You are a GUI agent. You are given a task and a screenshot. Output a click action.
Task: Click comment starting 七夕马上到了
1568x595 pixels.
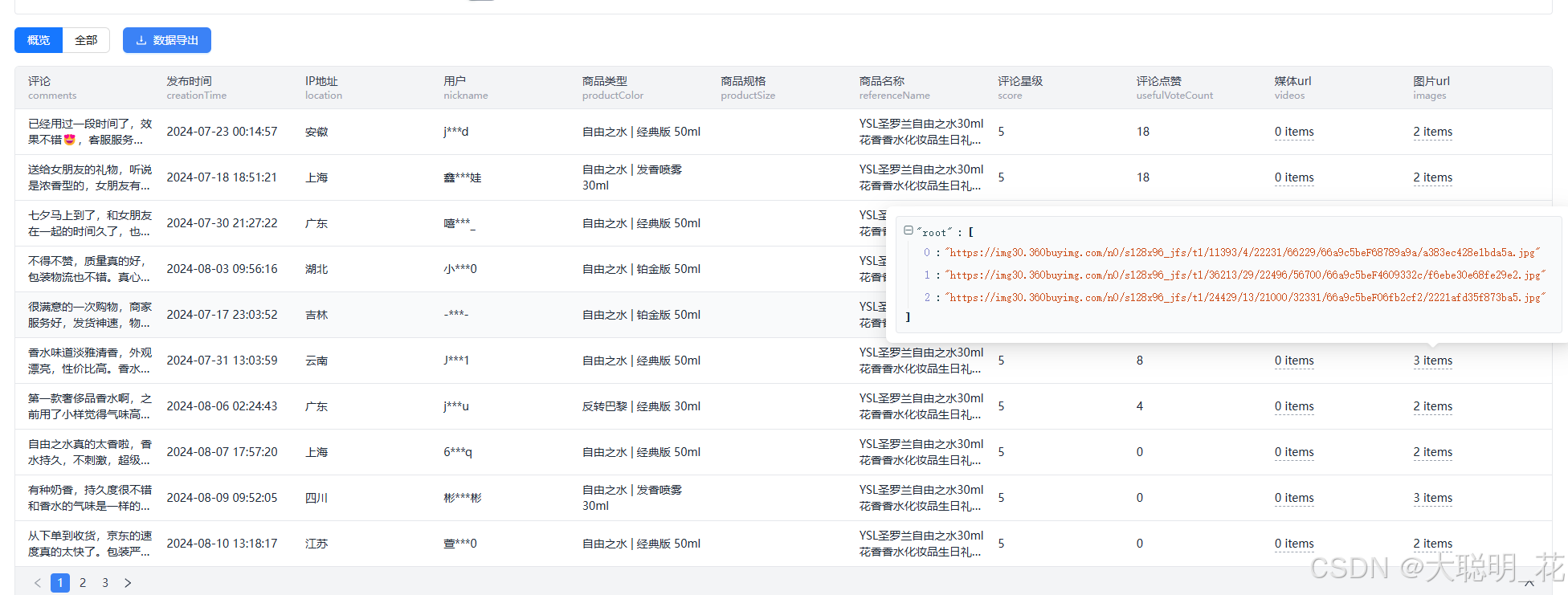coord(90,223)
